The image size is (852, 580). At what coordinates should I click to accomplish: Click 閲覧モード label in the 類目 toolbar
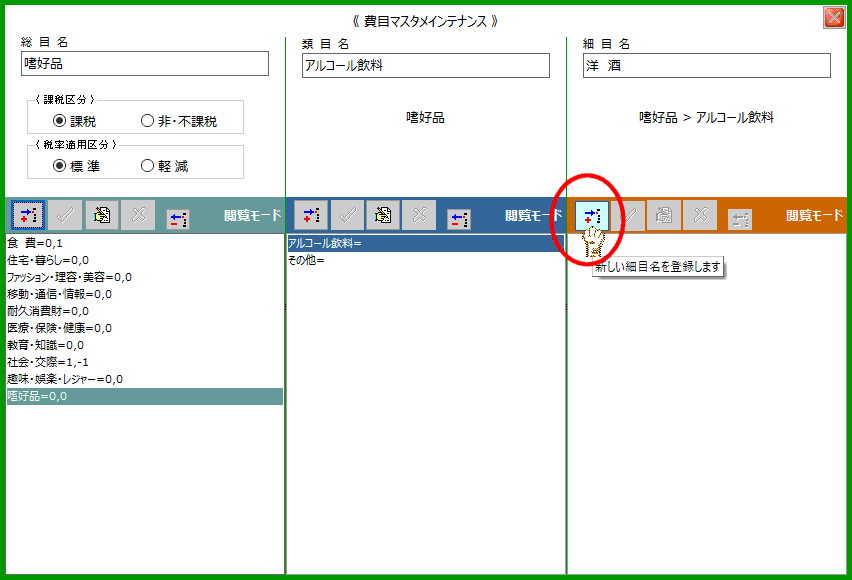coord(534,215)
